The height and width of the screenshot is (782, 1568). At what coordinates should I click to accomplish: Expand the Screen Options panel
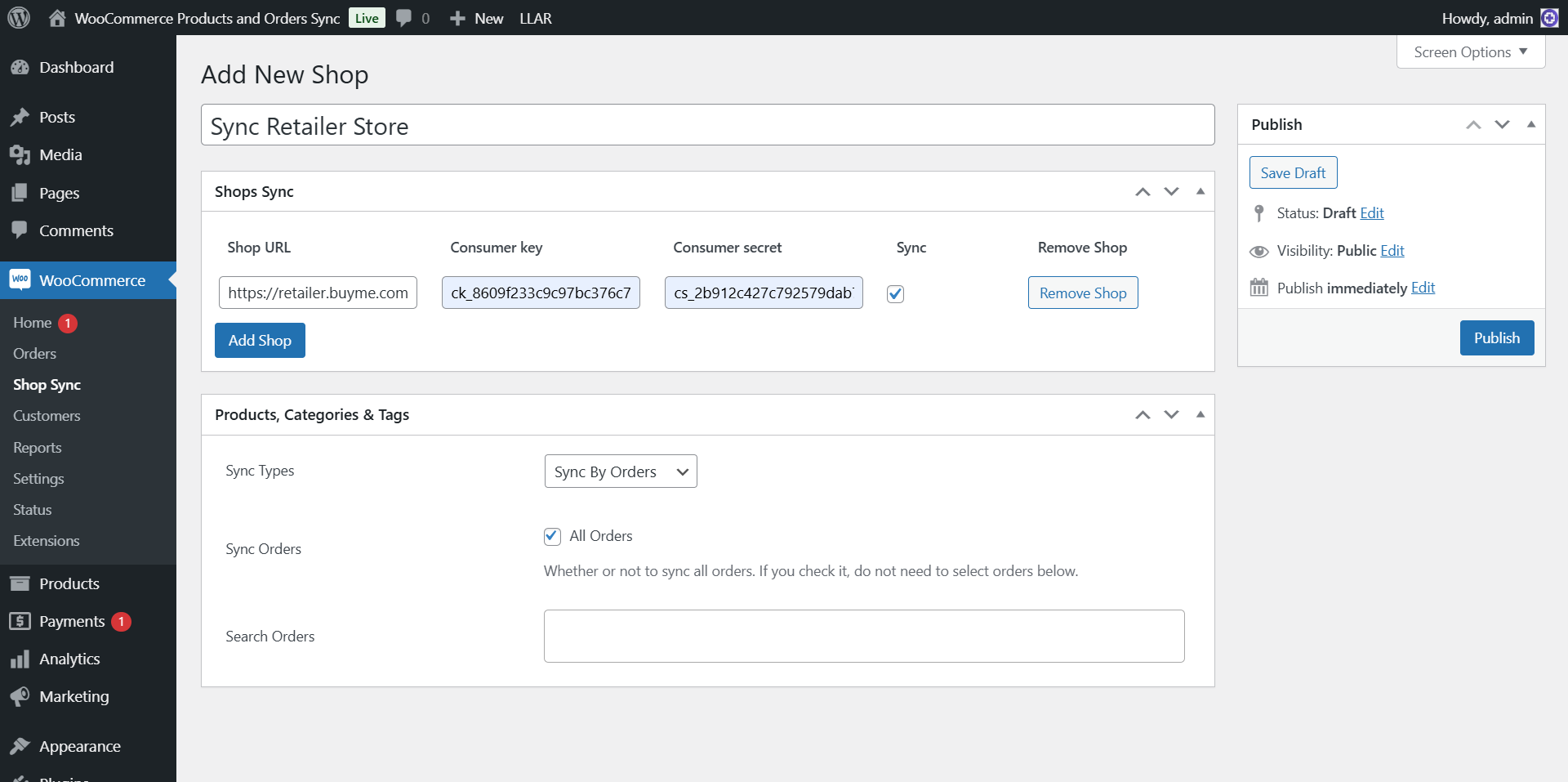pos(1469,51)
